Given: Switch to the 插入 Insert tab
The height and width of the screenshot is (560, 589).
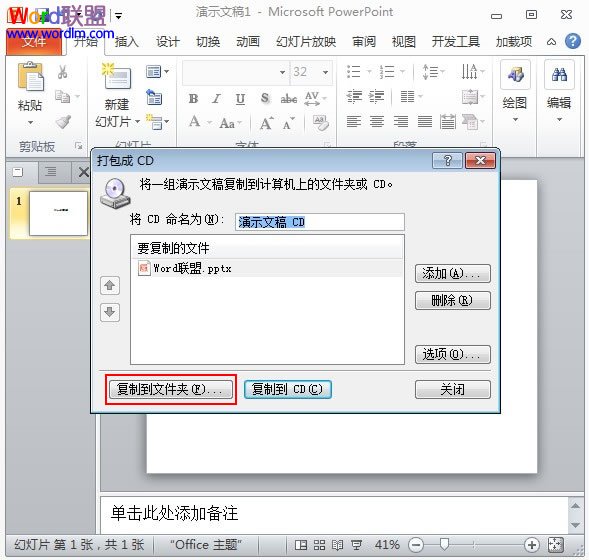Looking at the screenshot, I should [127, 42].
